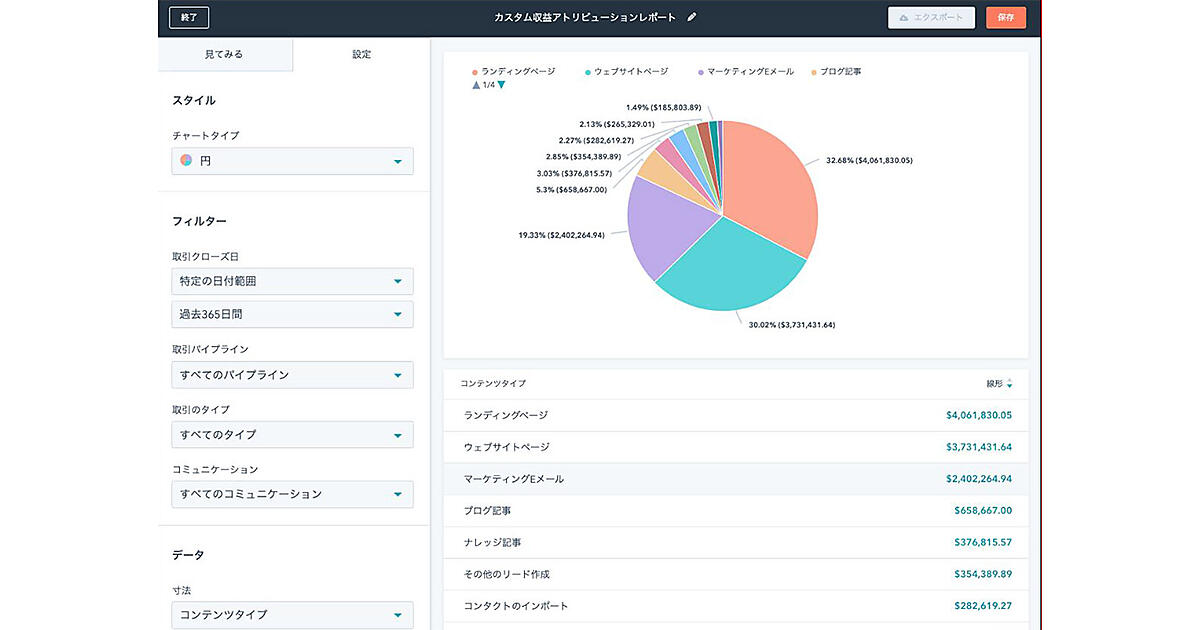Click the pie icon in chart type field
Image resolution: width=1200 pixels, height=630 pixels.
click(x=186, y=161)
